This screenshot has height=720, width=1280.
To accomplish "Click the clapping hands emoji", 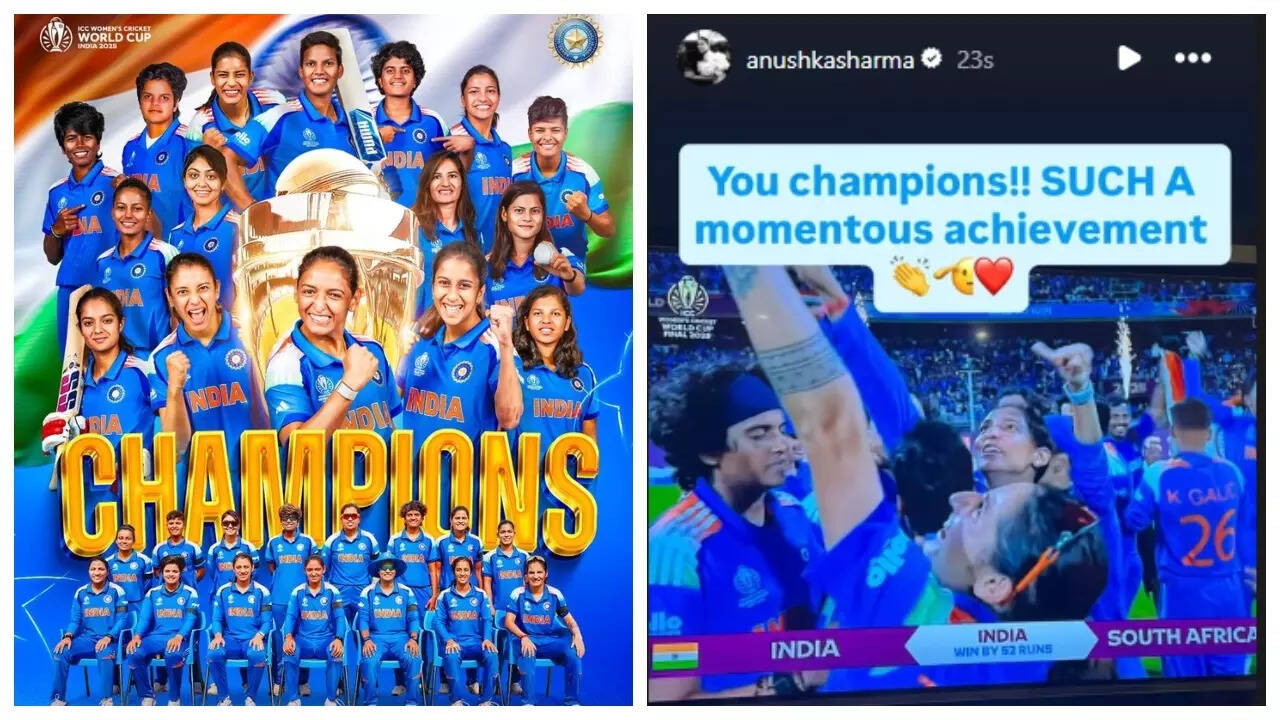I will (911, 277).
